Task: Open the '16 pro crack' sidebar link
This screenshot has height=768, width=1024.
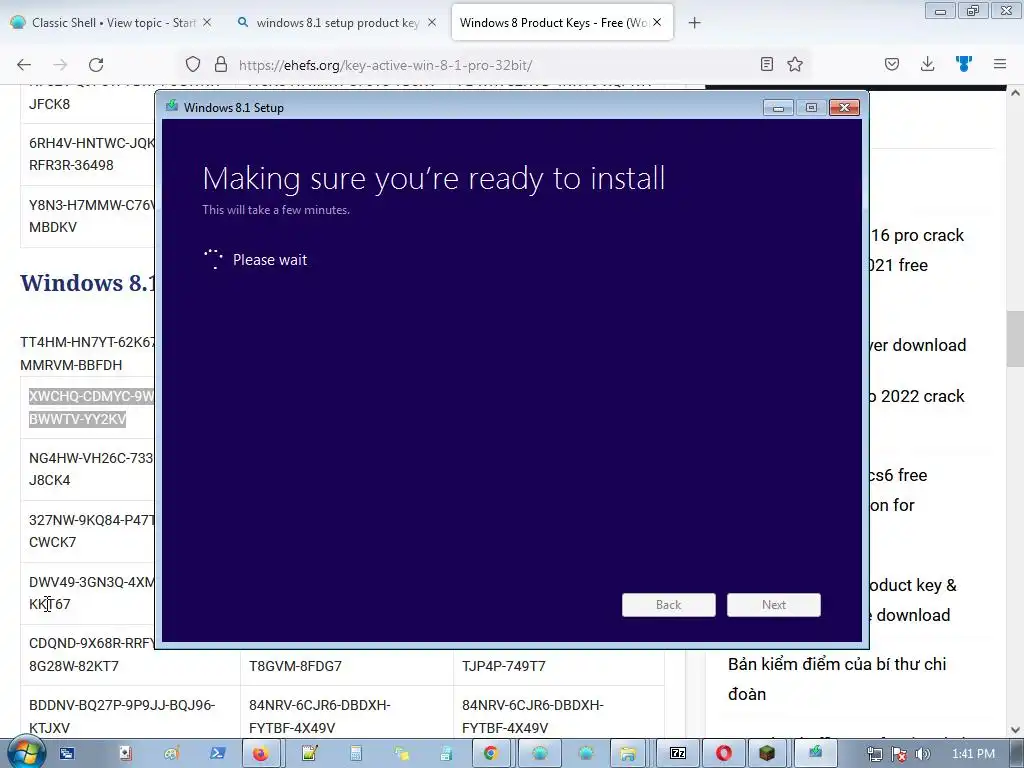Action: click(918, 235)
